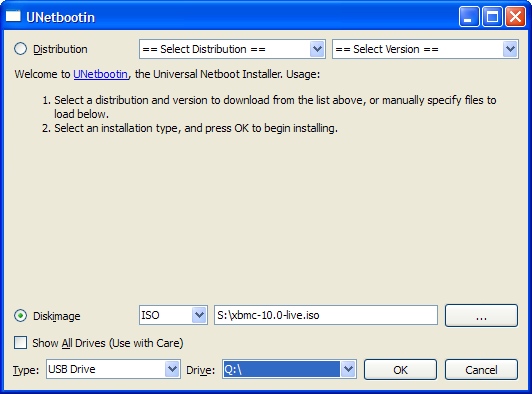Viewport: 532px width, 394px height.
Task: Open the USB Drive type dropdown
Action: coord(113,369)
